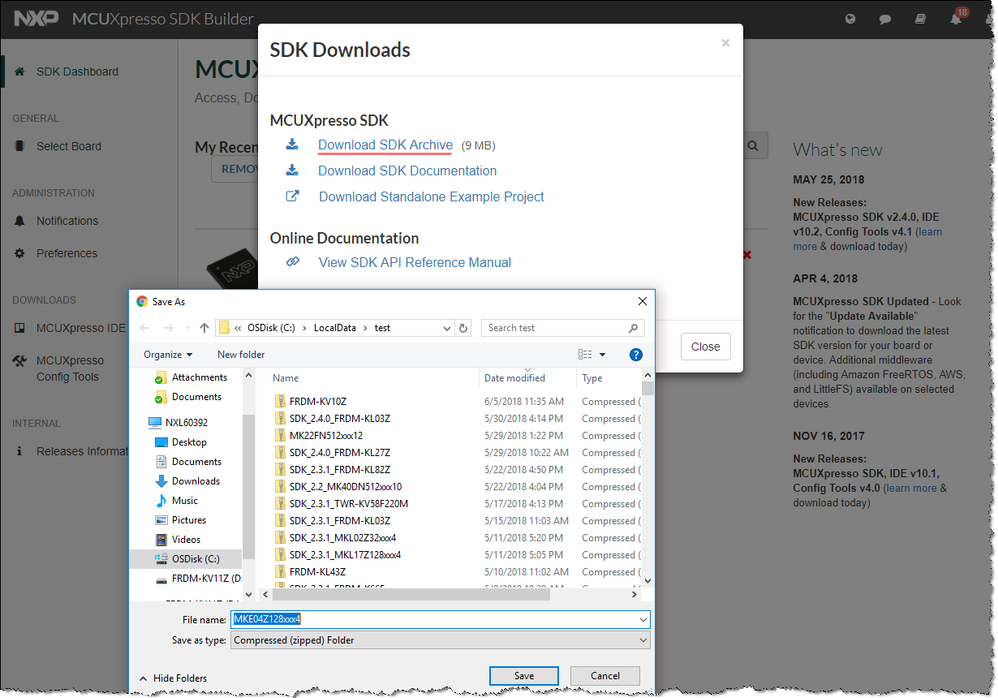
Task: Click the MCUXpresso Config Tools wrench icon
Action: [x=20, y=361]
